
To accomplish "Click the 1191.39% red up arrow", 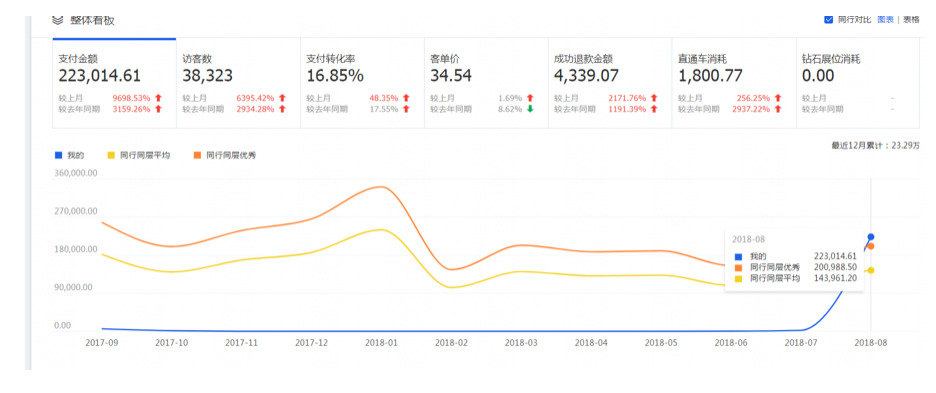I will tap(654, 109).
